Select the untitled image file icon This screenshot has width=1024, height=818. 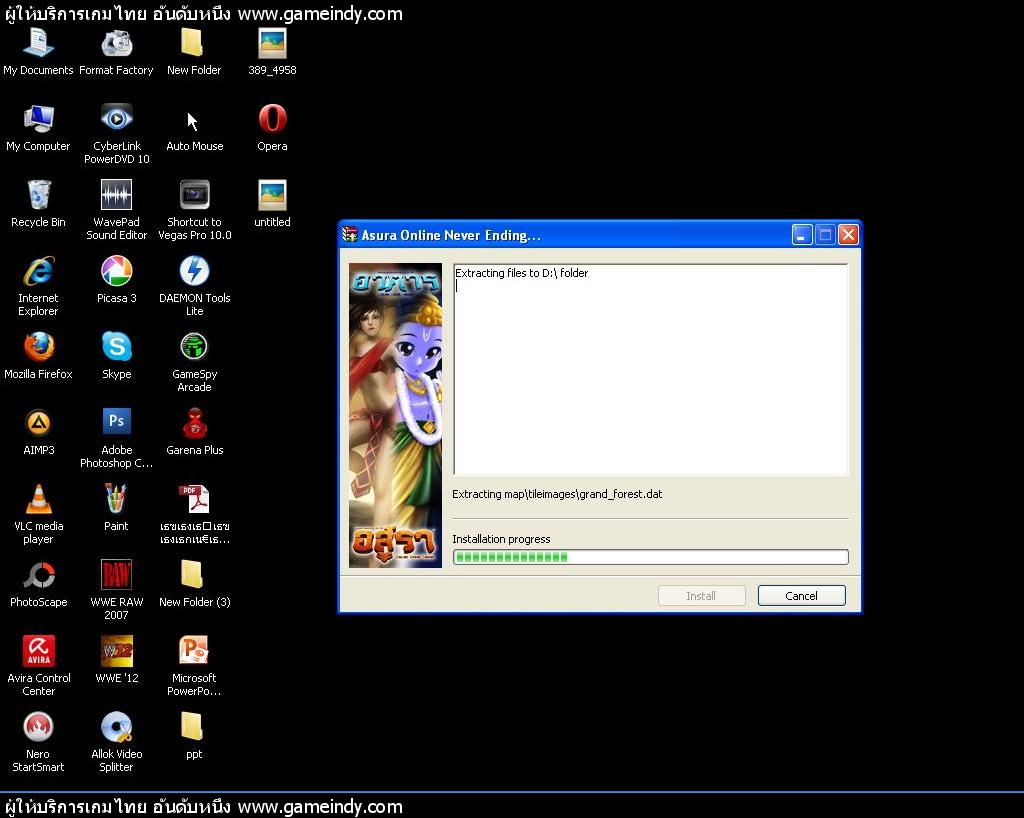pos(272,195)
